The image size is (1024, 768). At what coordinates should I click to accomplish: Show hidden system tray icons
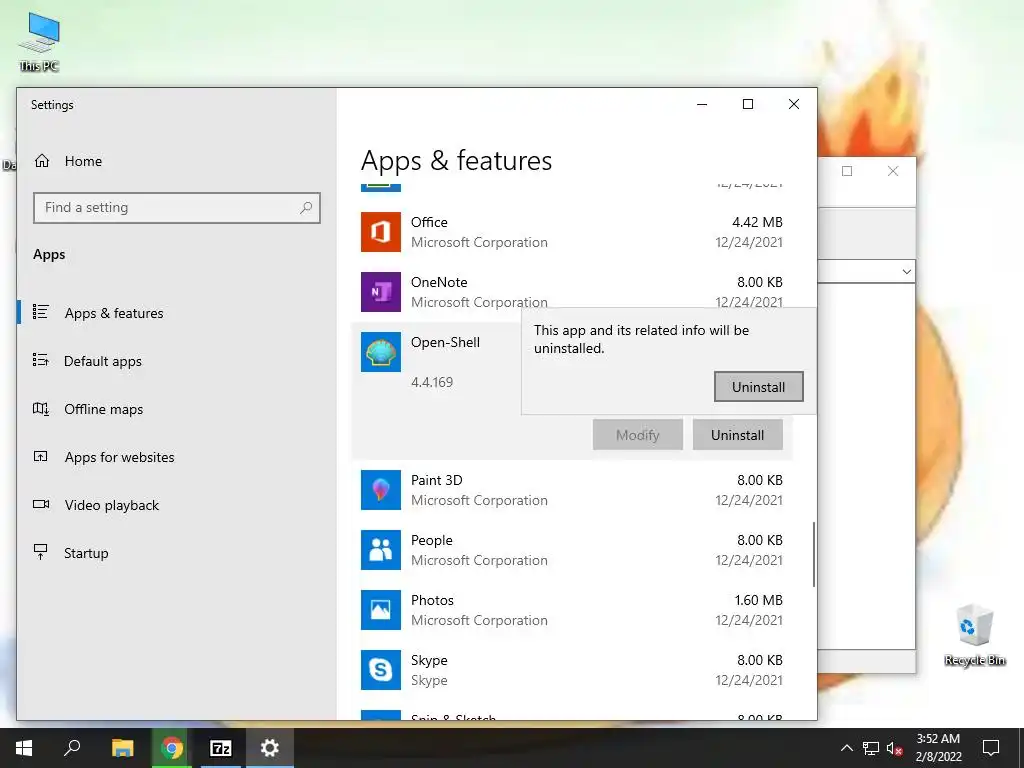846,748
